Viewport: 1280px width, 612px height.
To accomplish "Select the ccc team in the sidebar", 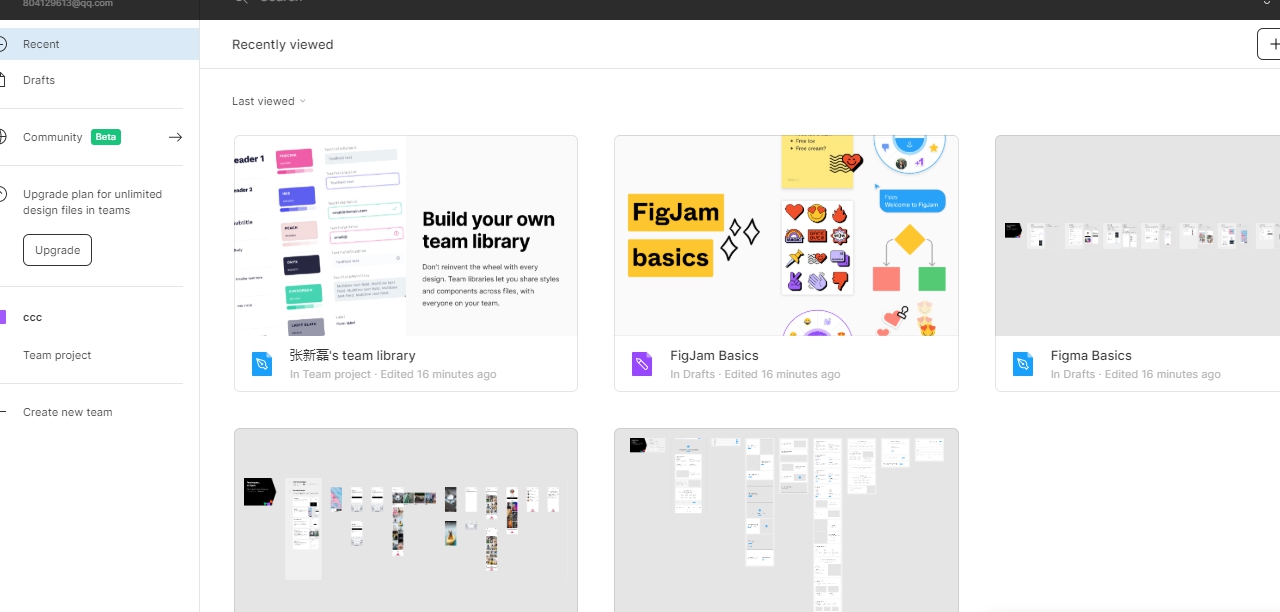I will tap(32, 317).
